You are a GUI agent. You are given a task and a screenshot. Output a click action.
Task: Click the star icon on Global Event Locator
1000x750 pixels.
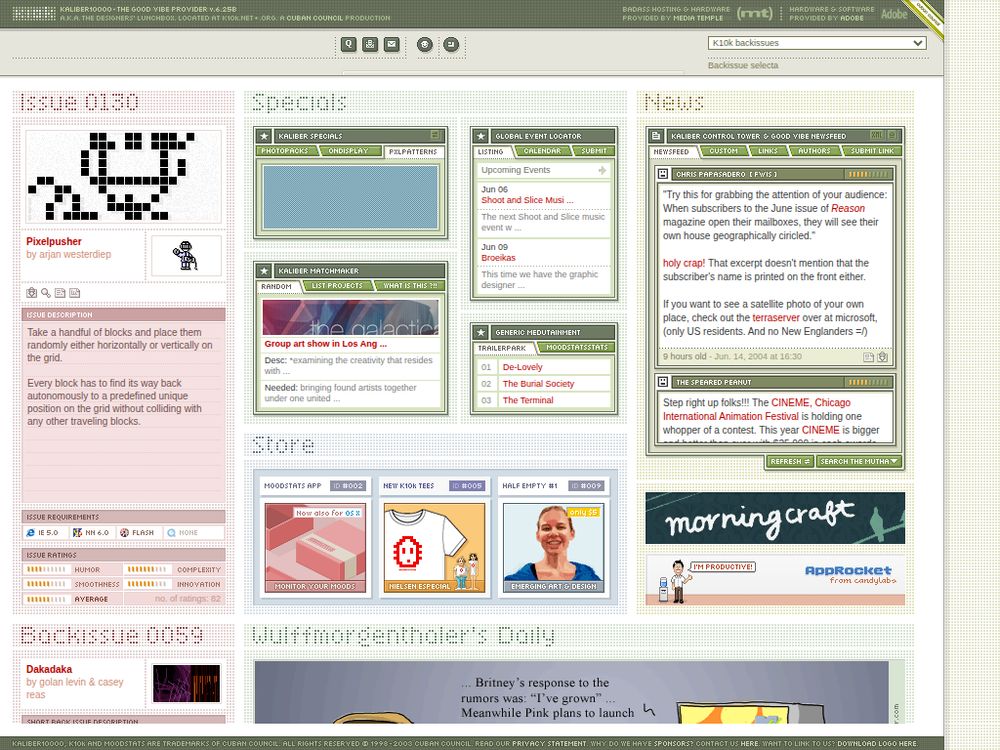481,136
